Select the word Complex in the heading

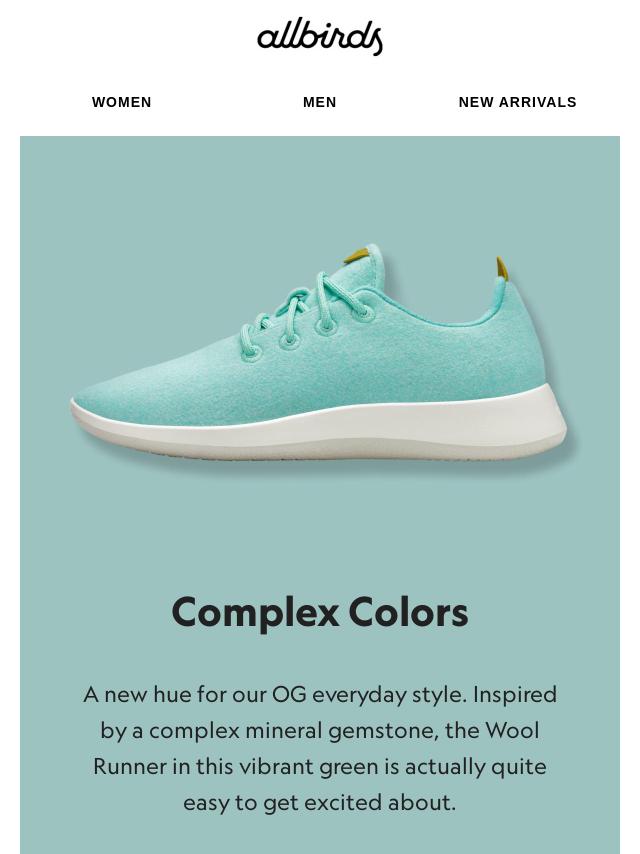[x=255, y=613]
